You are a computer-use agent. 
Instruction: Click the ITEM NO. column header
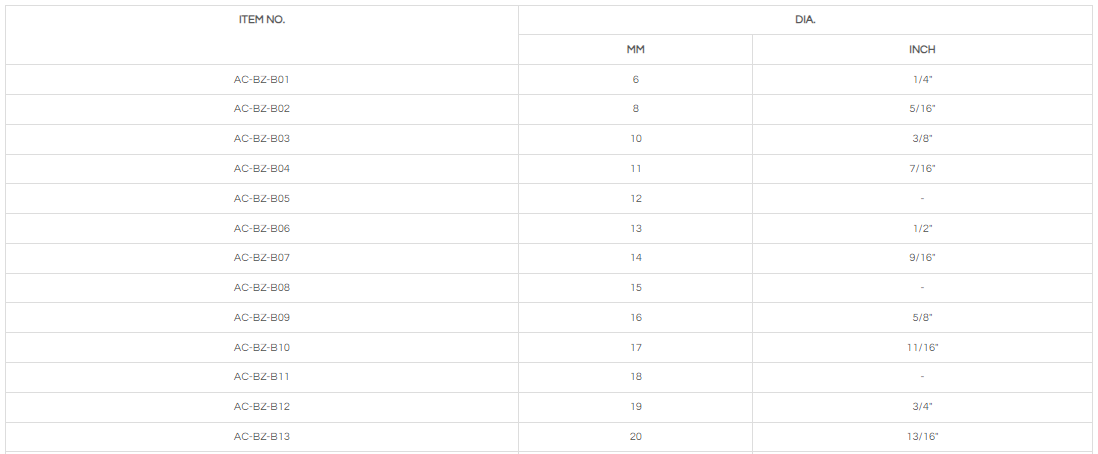point(262,20)
